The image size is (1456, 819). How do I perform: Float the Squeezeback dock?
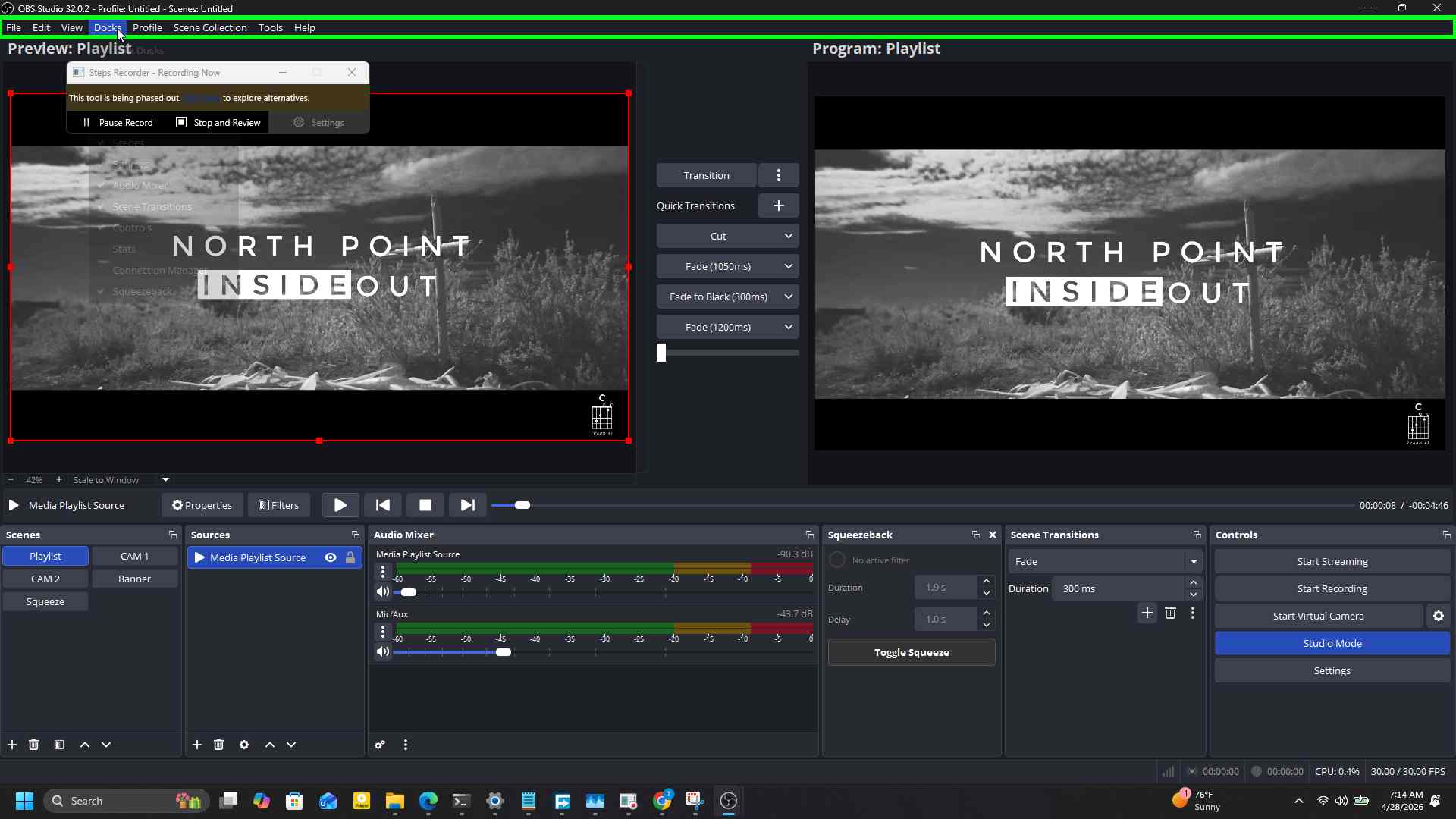(976, 535)
